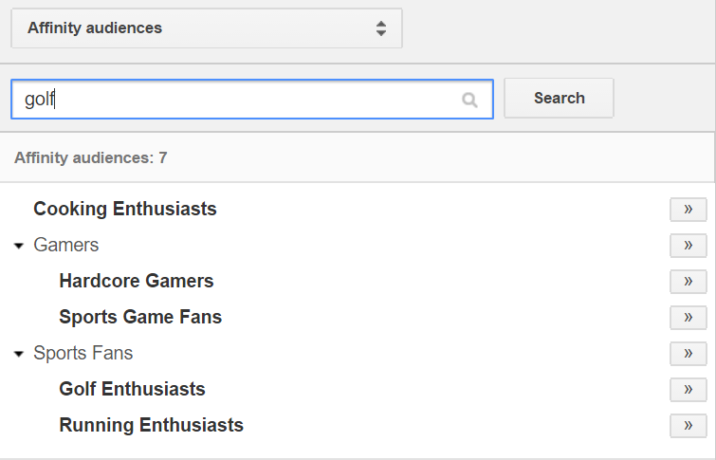Pick Running Enthusiasts from results
The image size is (716, 460).
[151, 425]
